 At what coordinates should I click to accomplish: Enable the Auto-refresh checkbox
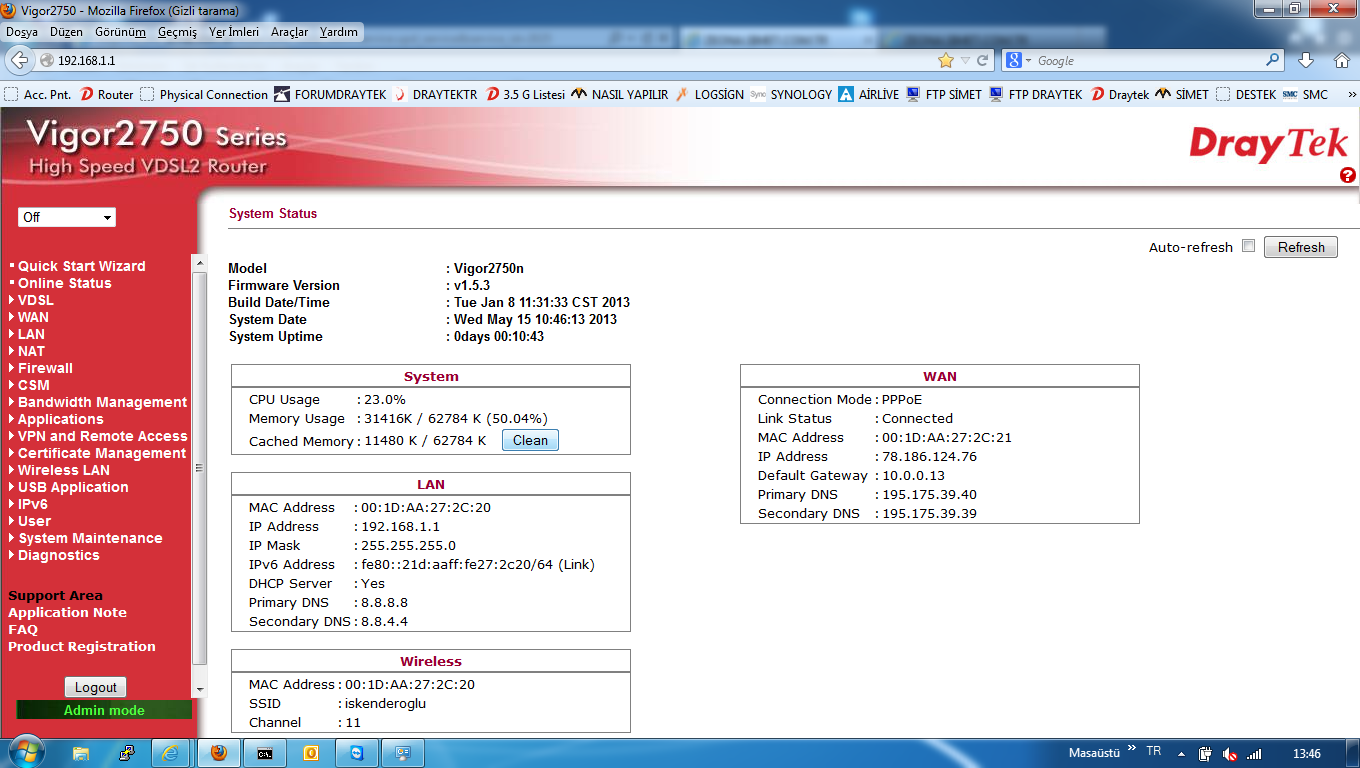tap(1248, 246)
